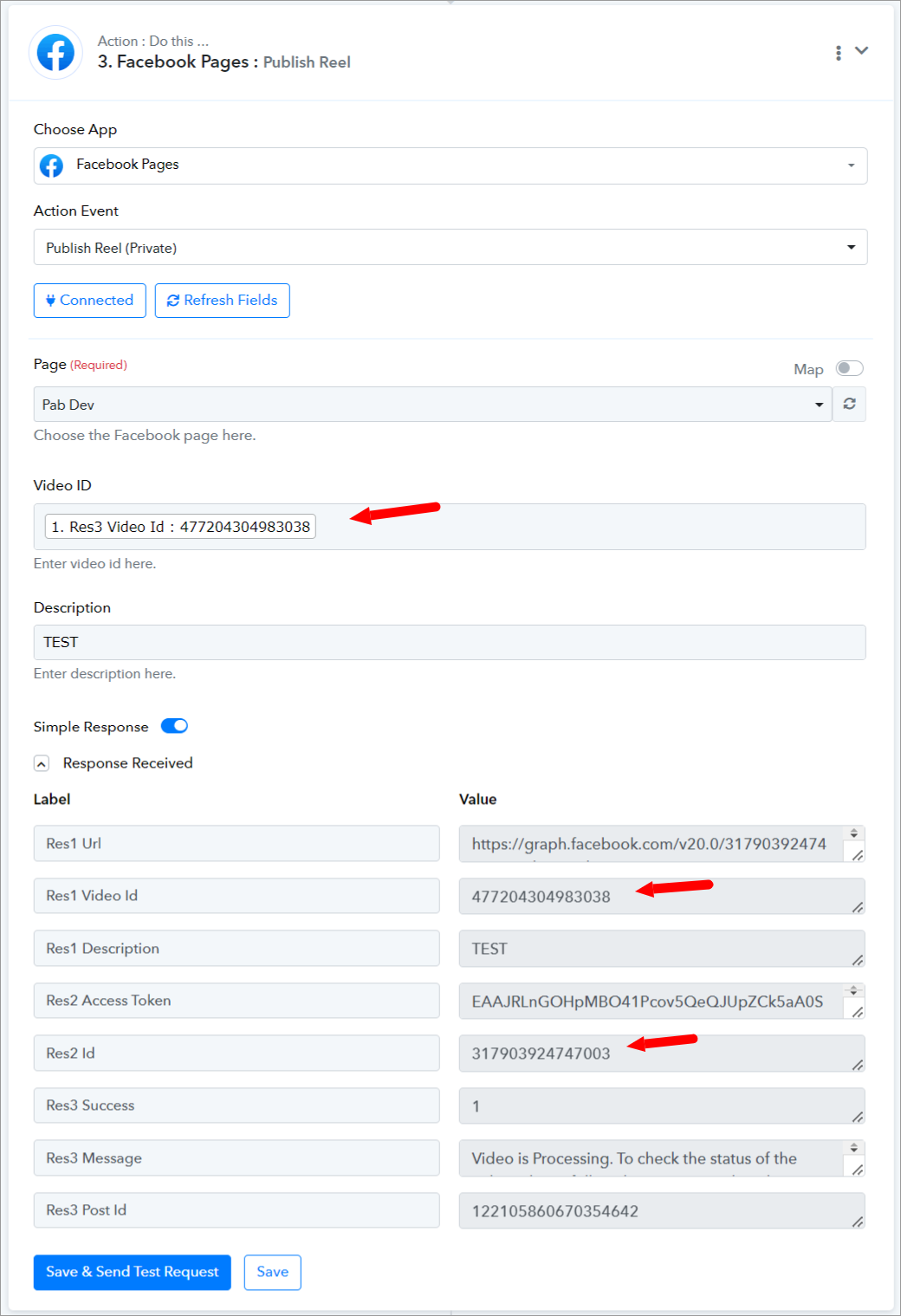Click the Description field containing TEST

[x=450, y=642]
